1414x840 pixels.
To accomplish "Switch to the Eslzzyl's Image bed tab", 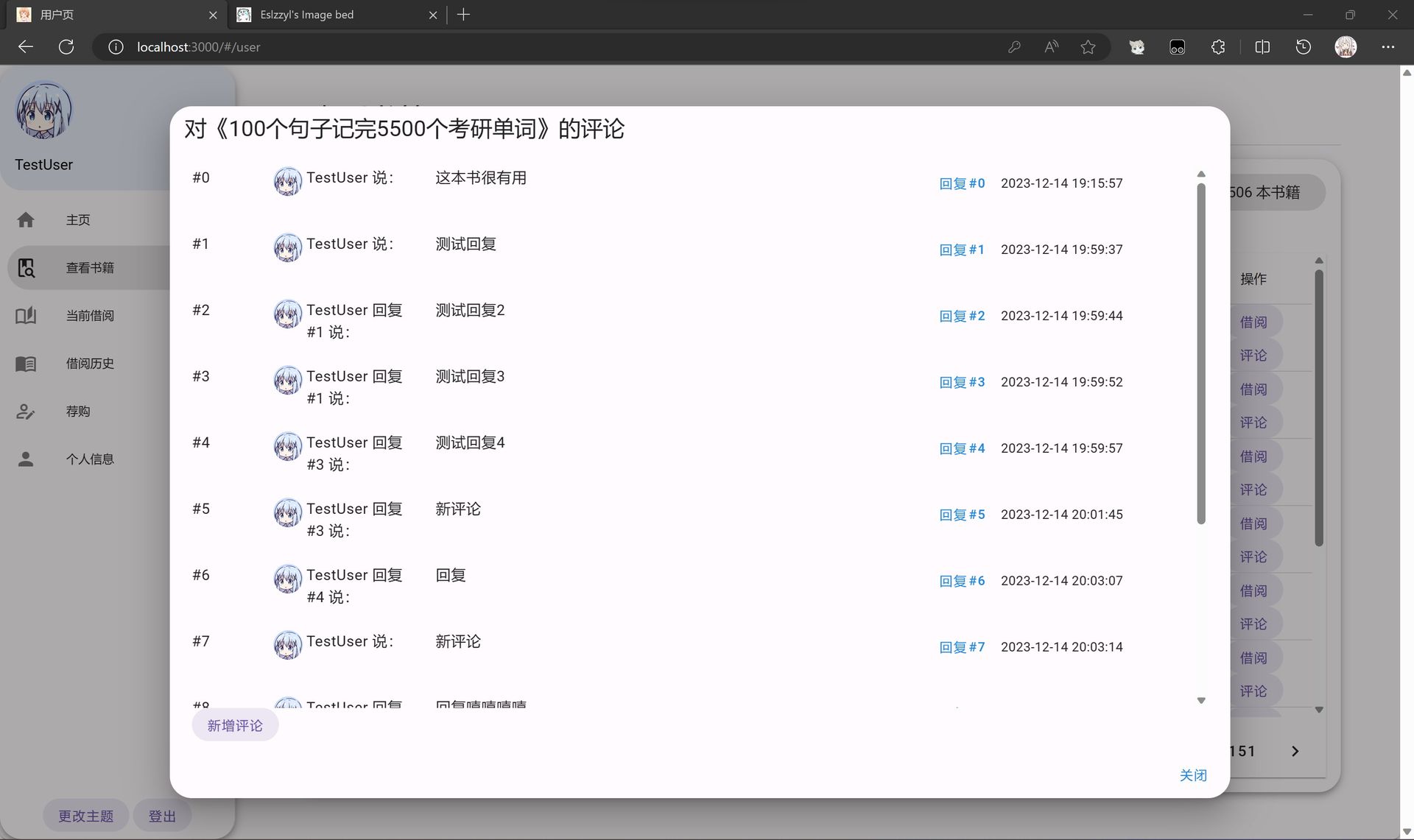I will (x=336, y=15).
